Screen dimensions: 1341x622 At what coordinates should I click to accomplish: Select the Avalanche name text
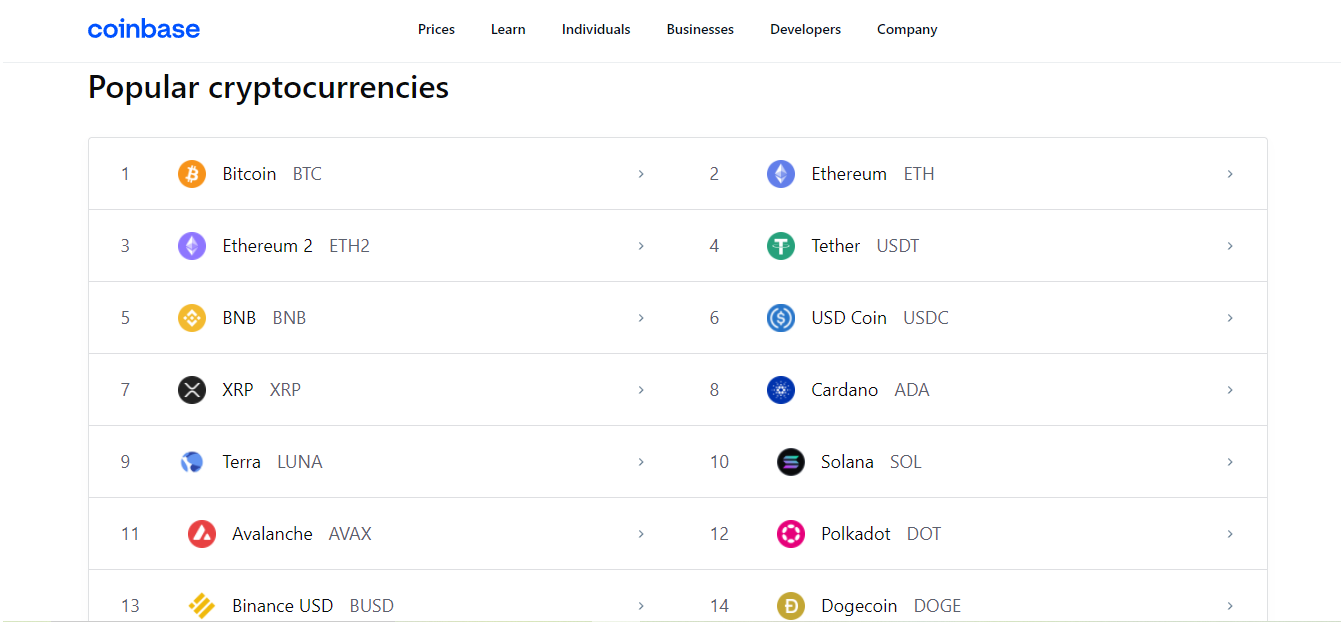272,534
